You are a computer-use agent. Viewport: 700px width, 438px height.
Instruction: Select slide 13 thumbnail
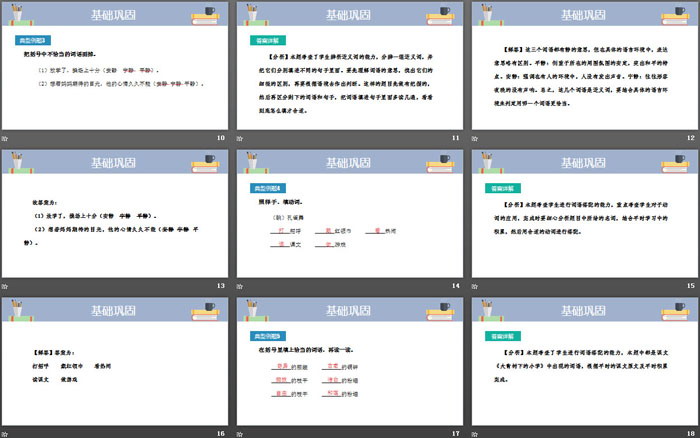click(x=115, y=222)
